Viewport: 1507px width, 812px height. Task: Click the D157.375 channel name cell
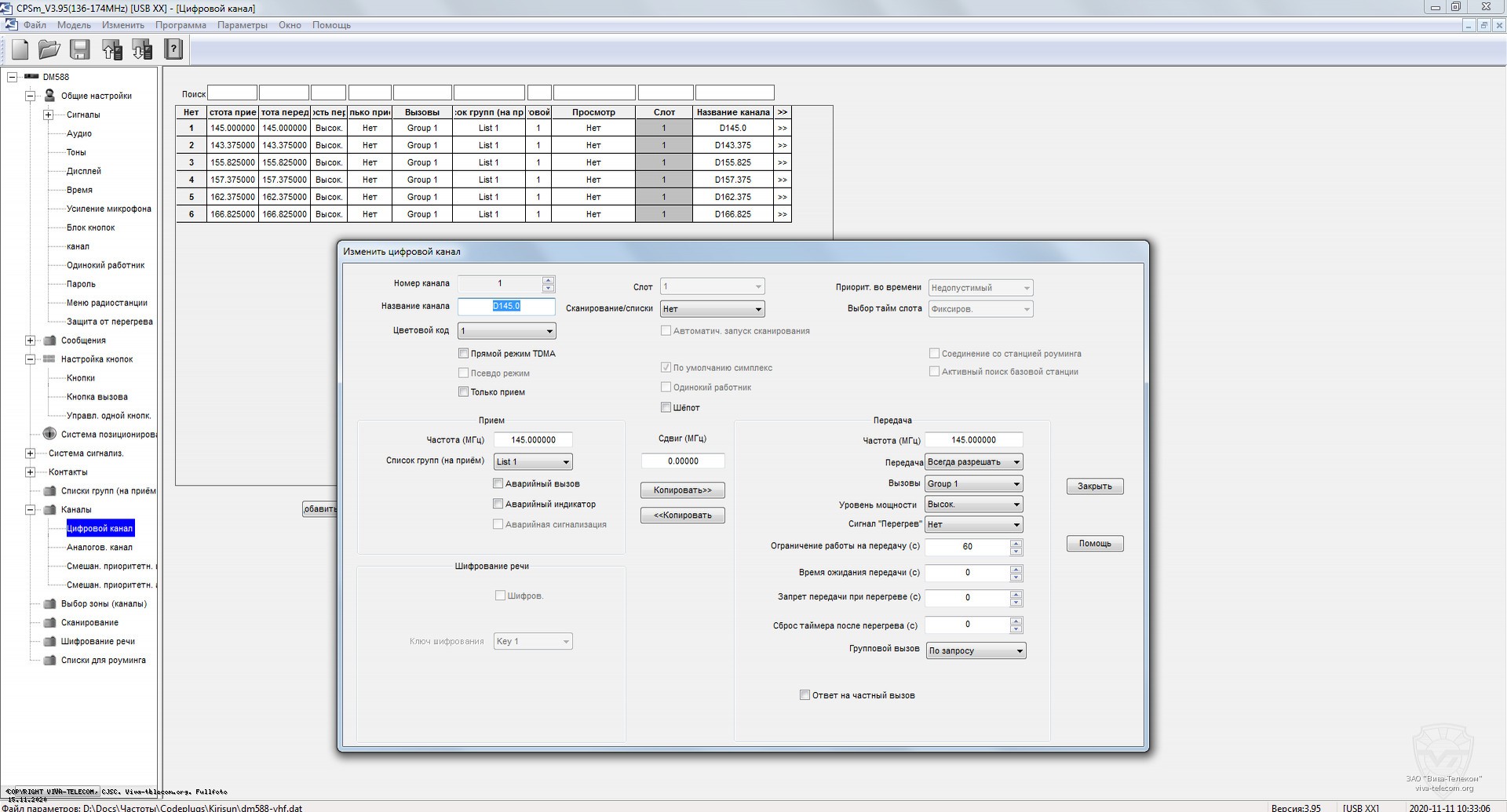733,180
